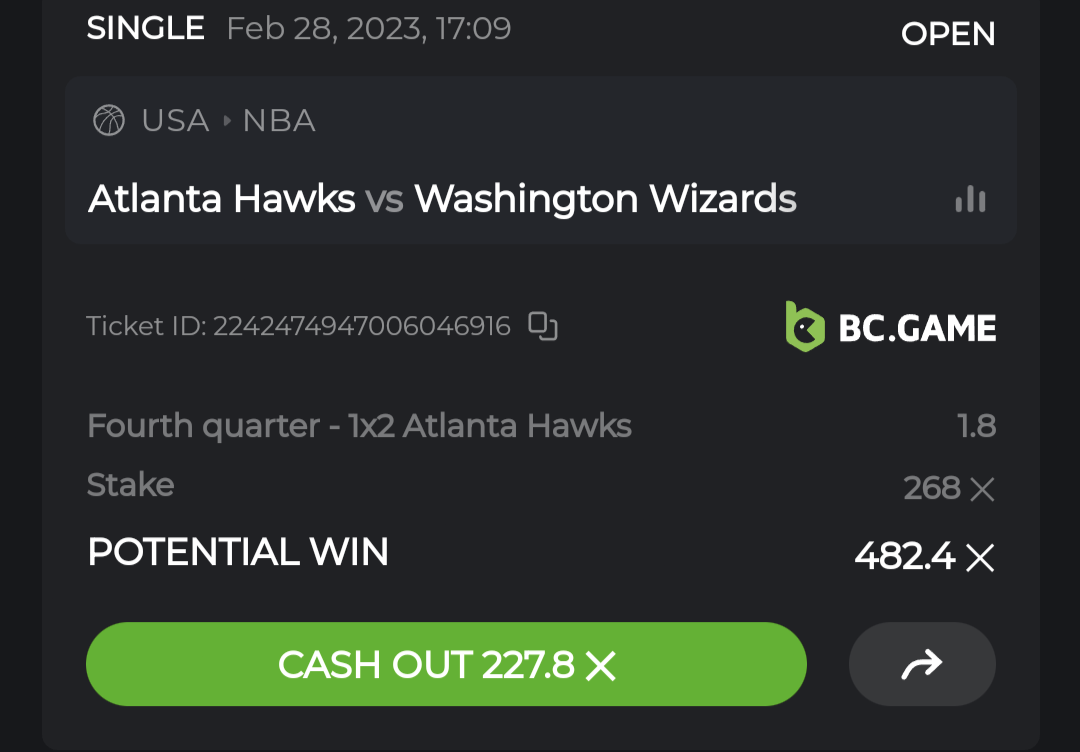Tap the share arrow button
1080x752 pixels.
pyautogui.click(x=922, y=664)
